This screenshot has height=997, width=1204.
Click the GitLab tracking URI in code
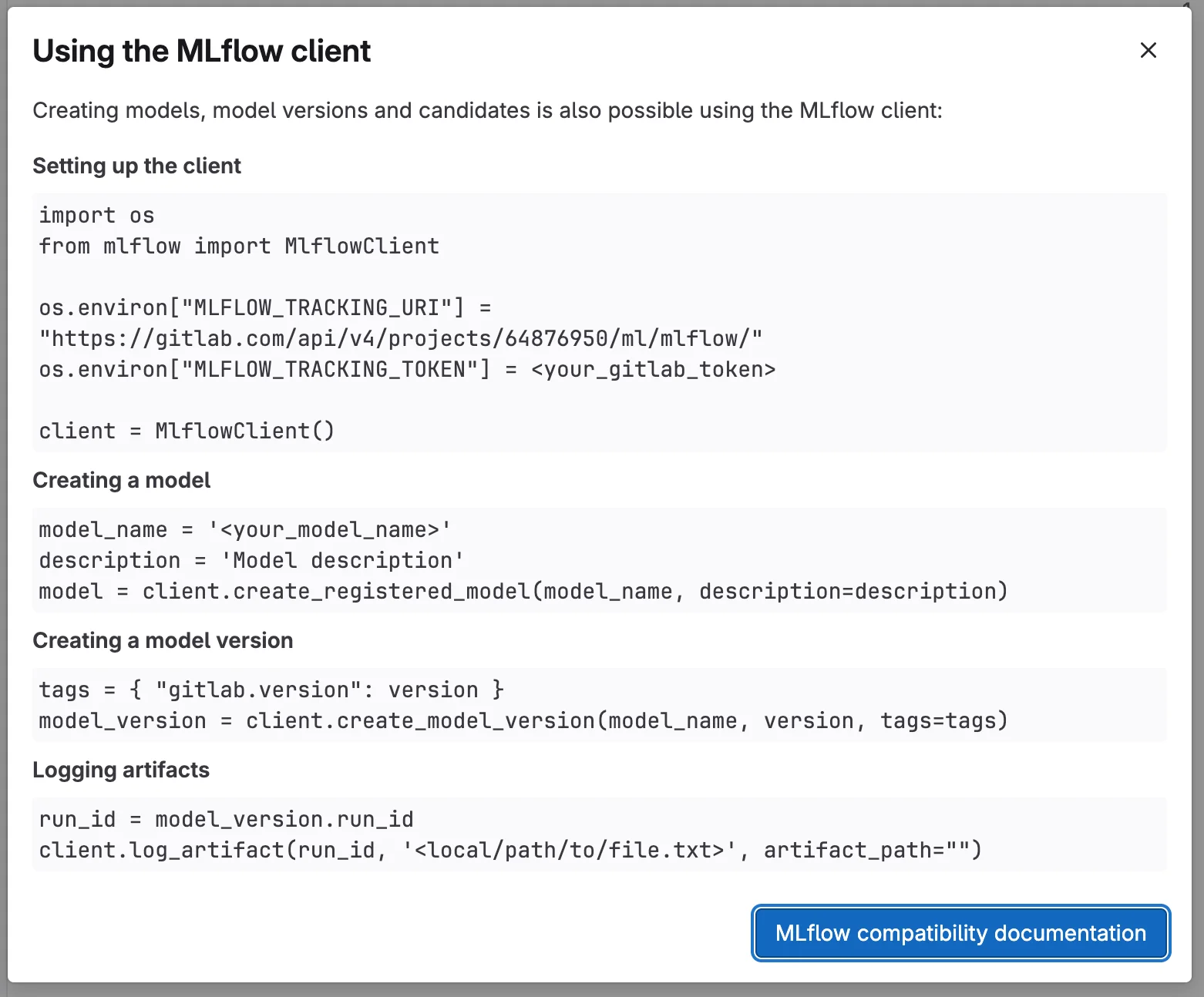coord(400,337)
